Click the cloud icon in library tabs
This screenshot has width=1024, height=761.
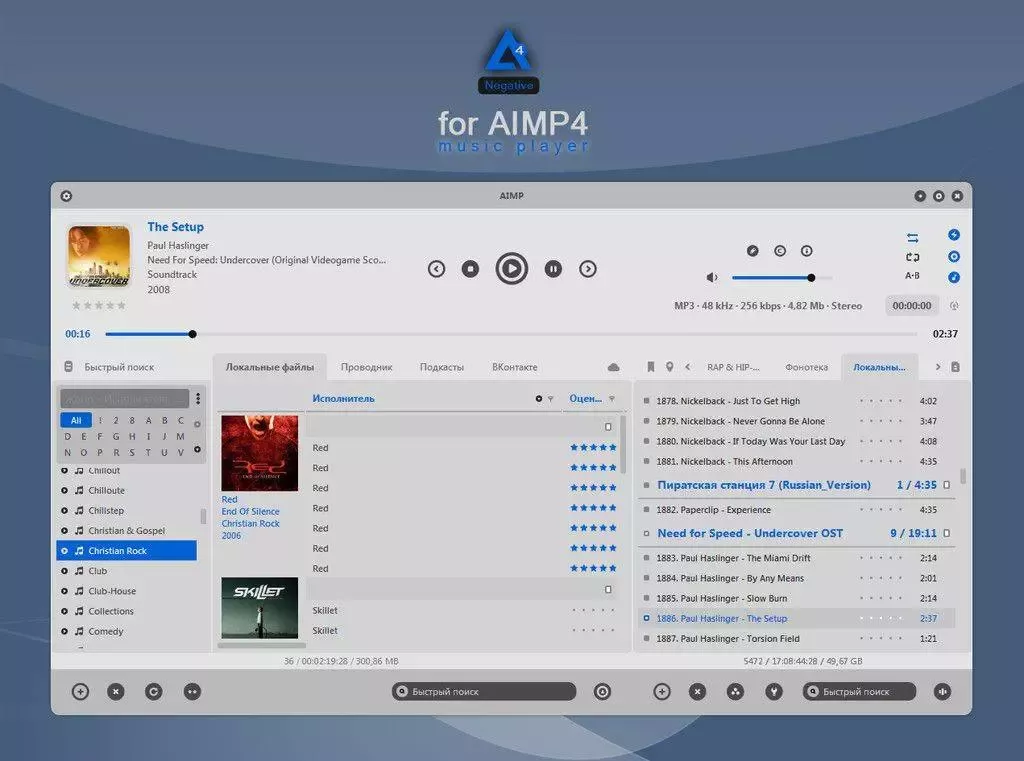[x=614, y=367]
